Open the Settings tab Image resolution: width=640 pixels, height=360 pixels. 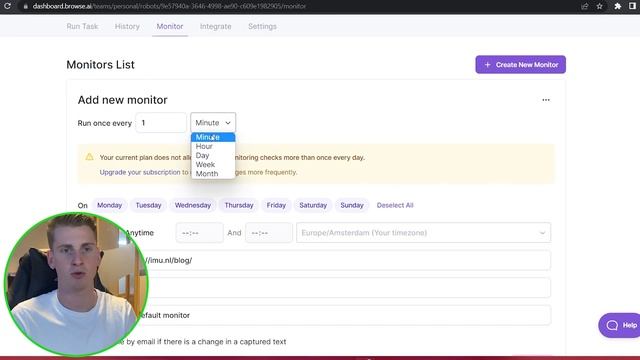click(x=262, y=26)
